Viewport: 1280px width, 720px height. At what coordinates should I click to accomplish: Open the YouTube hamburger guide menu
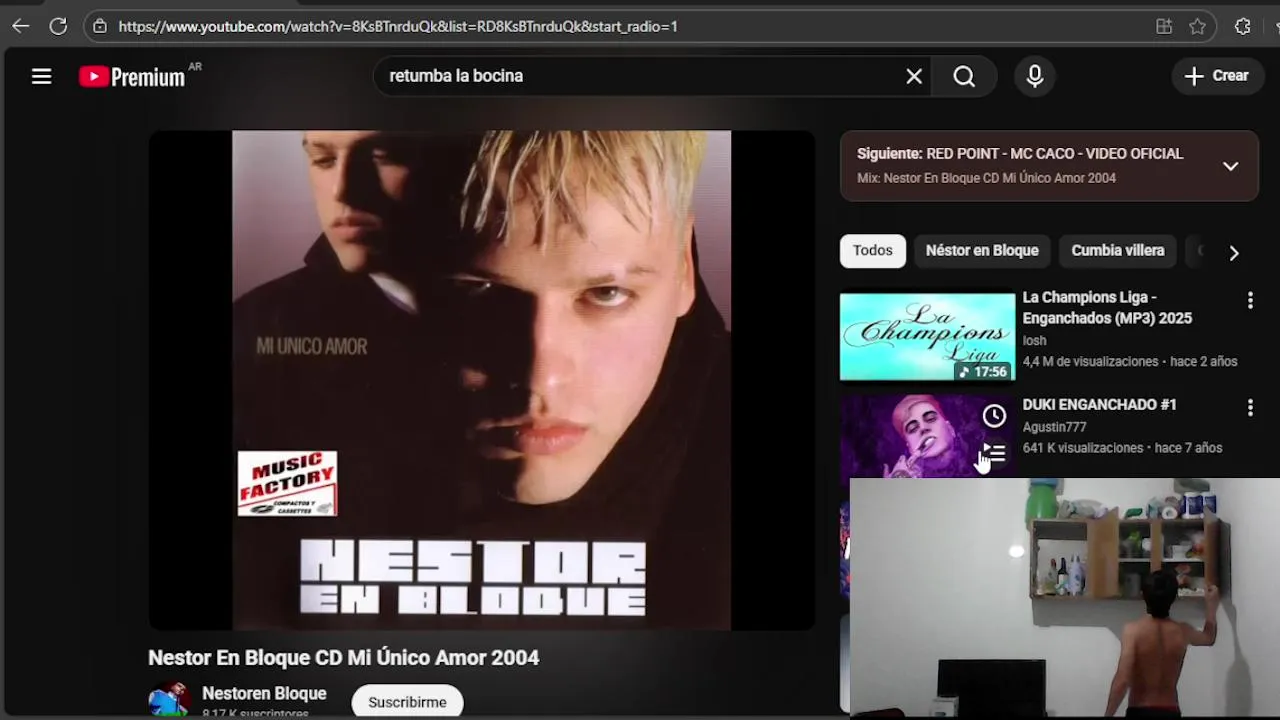click(41, 76)
